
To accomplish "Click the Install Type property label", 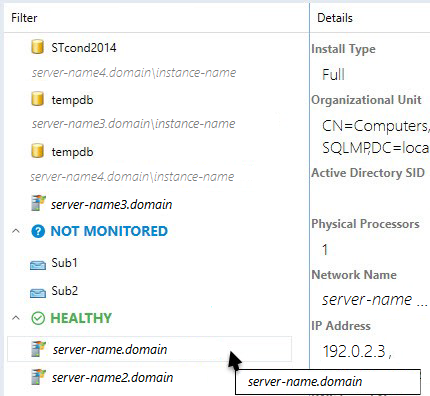I will click(x=343, y=49).
